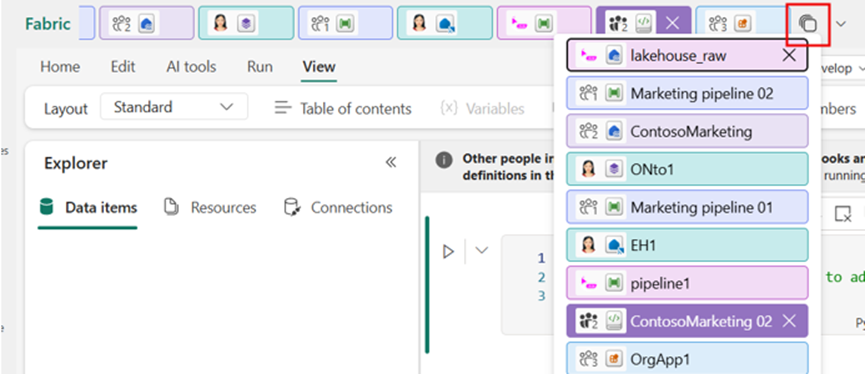Collapse the Explorer pane with double chevron

391,162
